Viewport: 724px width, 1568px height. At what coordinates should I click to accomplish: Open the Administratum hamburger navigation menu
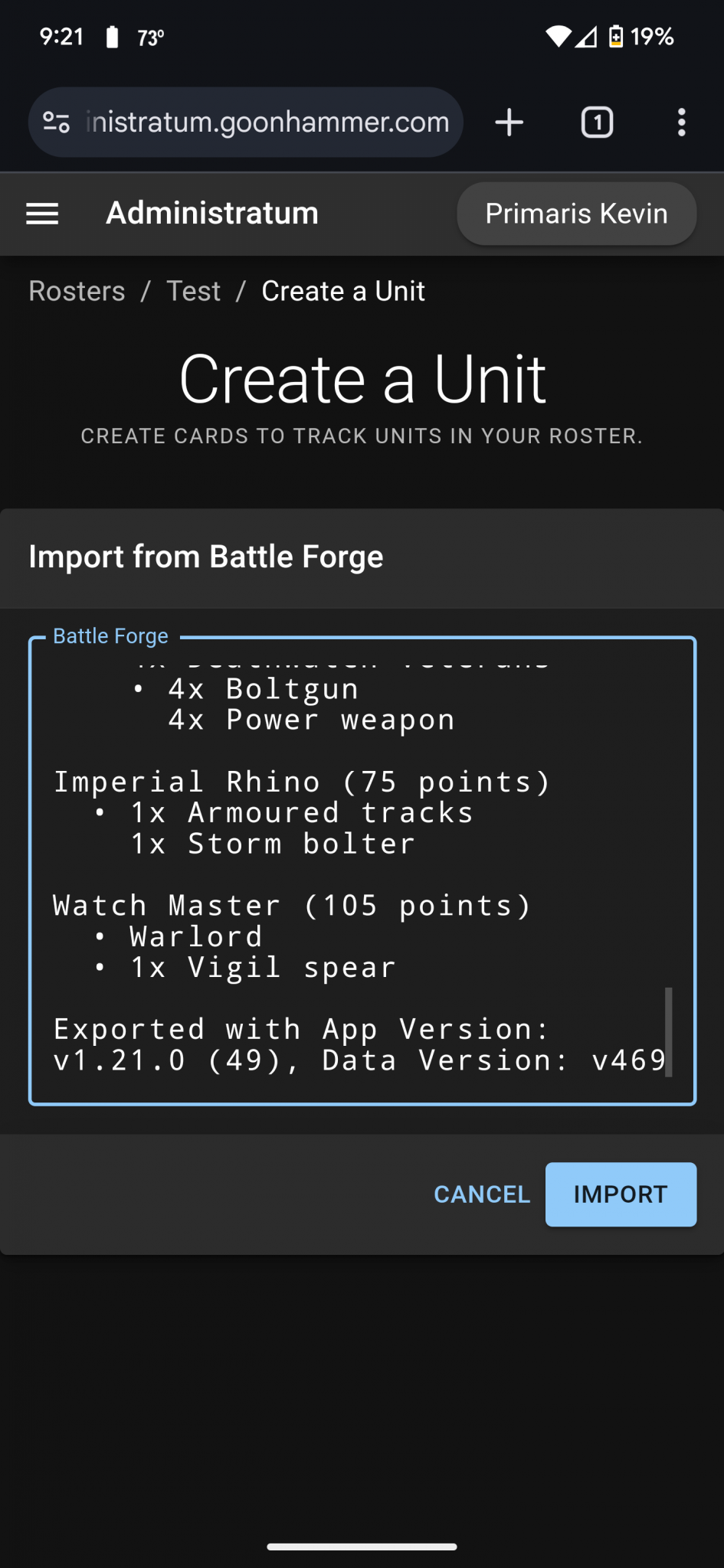coord(42,214)
